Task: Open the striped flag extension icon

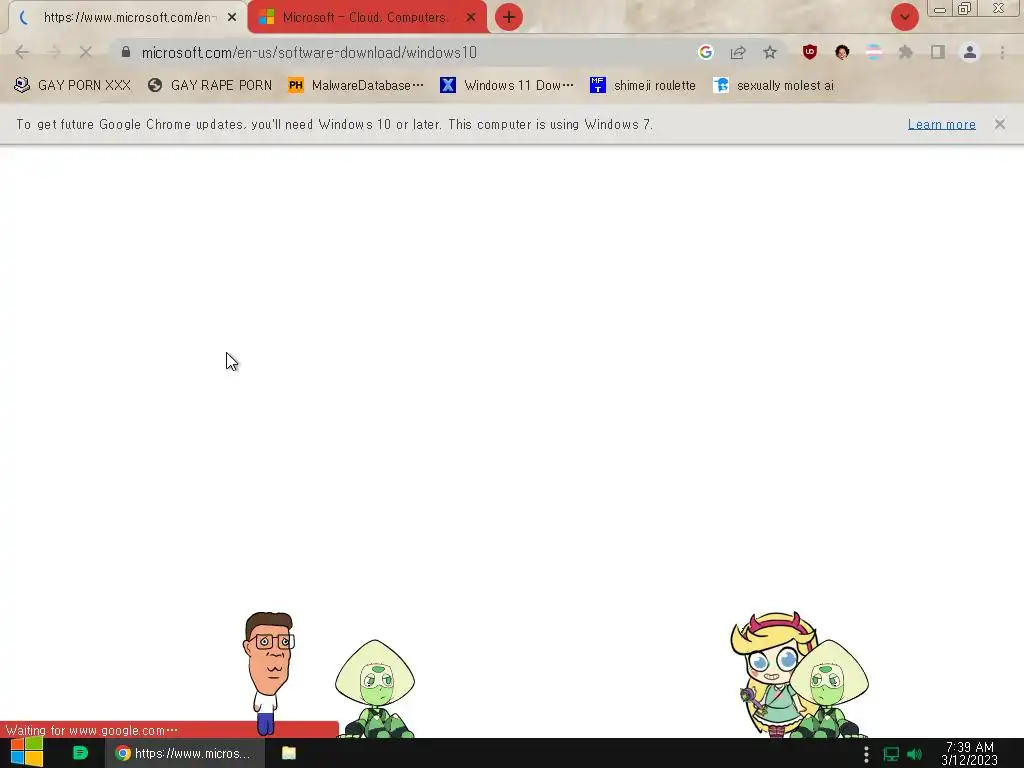Action: click(874, 52)
